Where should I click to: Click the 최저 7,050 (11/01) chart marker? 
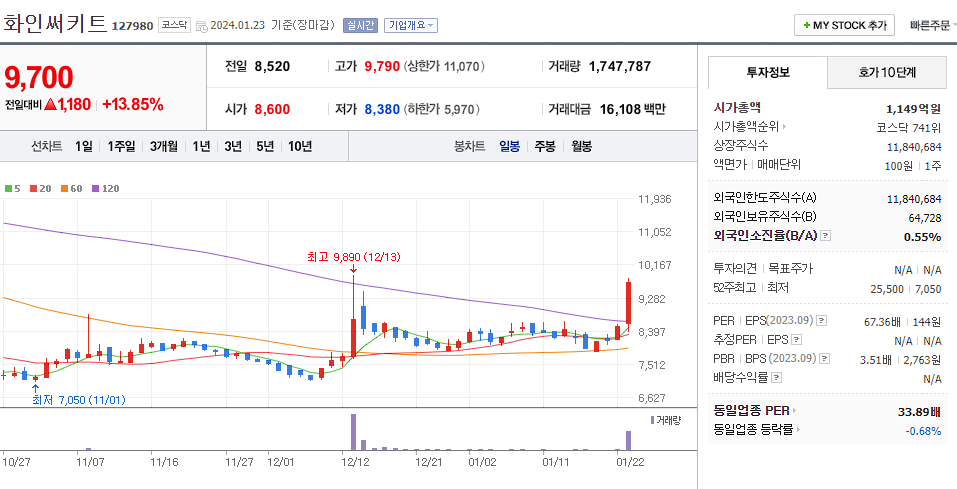coord(79,400)
